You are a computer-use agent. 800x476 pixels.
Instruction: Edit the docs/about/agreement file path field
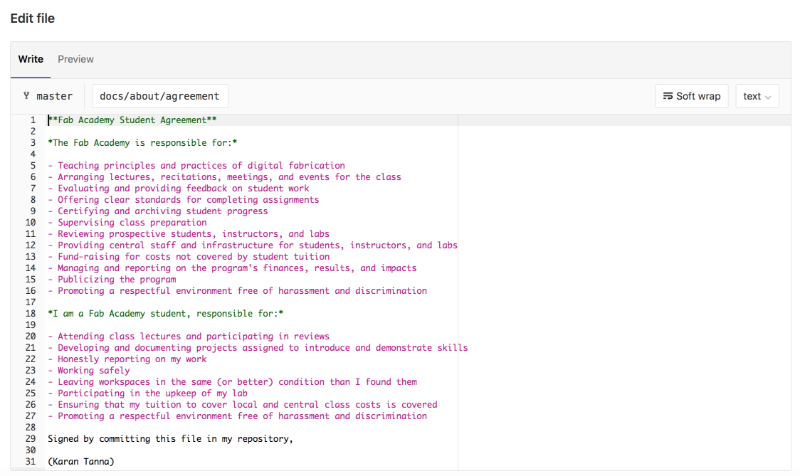pos(160,96)
